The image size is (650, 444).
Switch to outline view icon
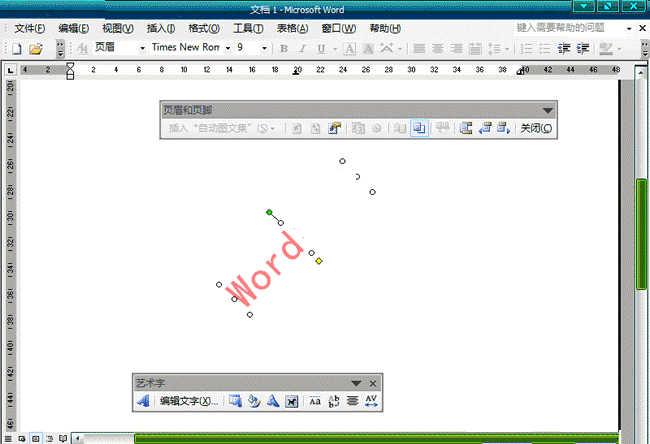49,438
